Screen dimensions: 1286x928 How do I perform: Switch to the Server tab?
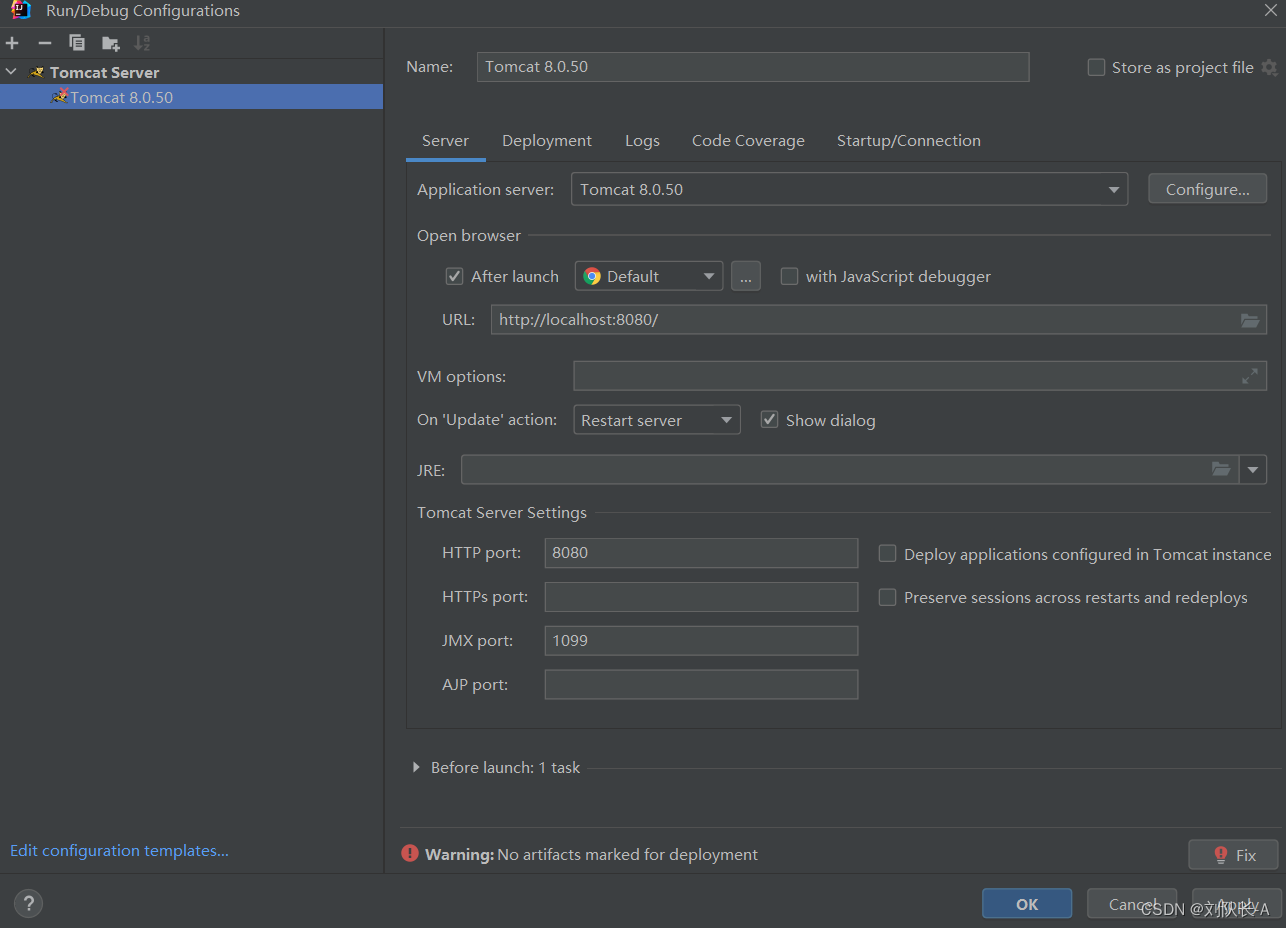[445, 140]
